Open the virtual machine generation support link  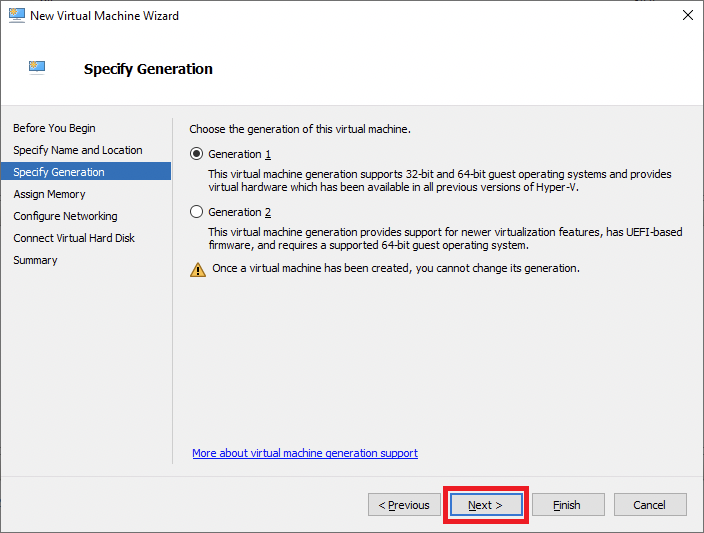[x=305, y=453]
